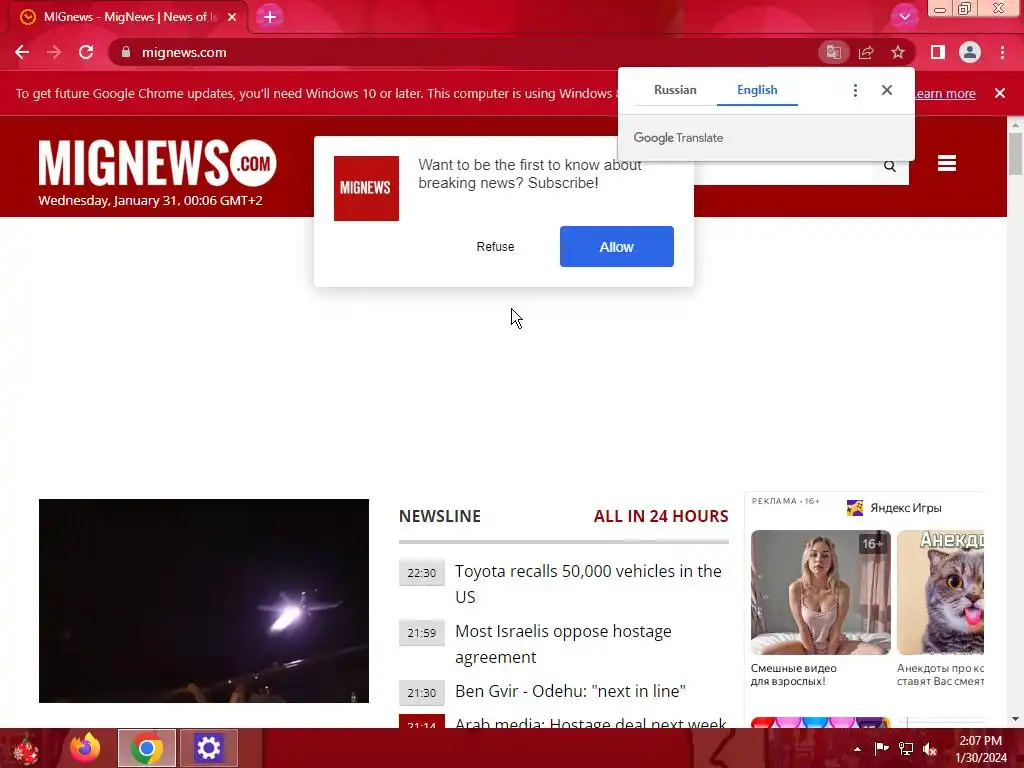
Task: Open the Settings gear taskbar app
Action: pyautogui.click(x=209, y=748)
